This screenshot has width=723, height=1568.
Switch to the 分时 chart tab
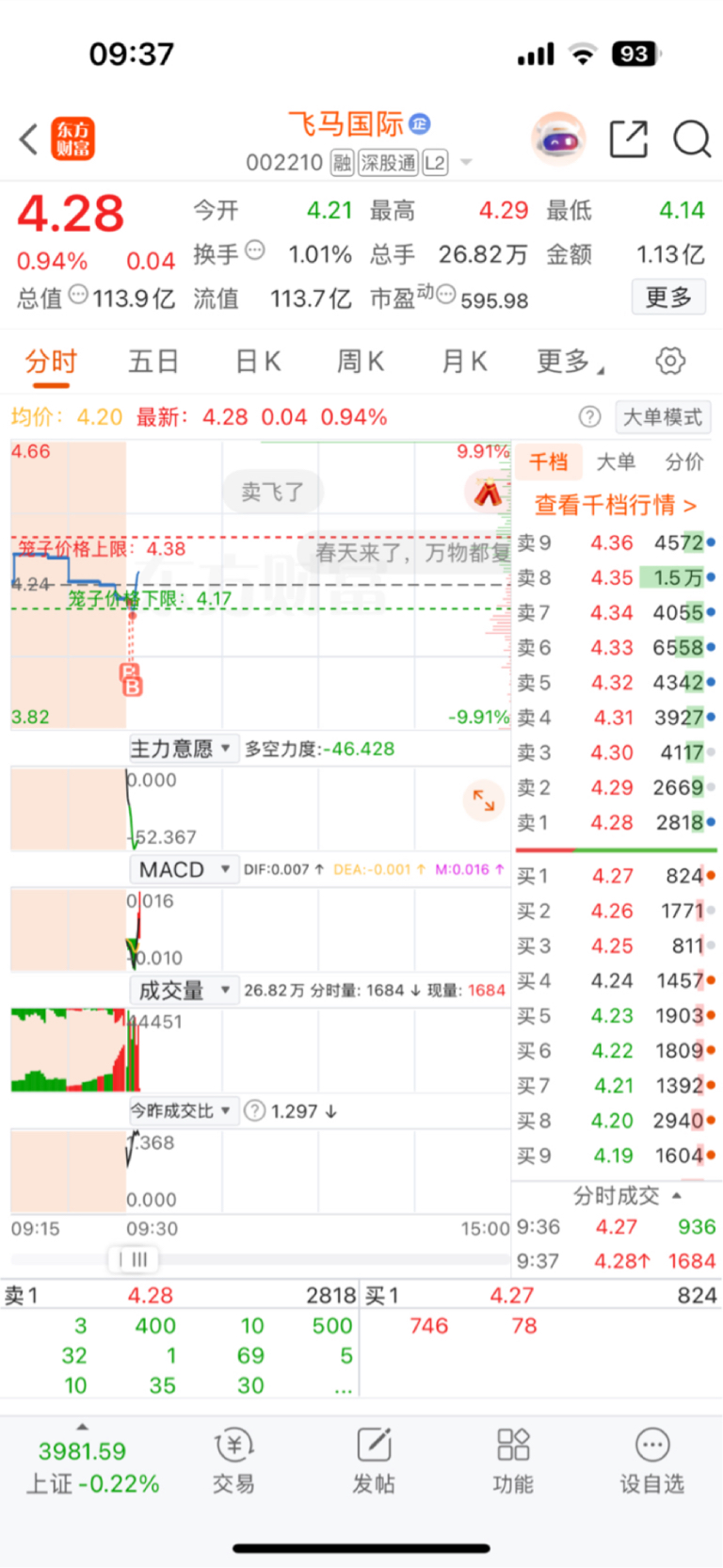pyautogui.click(x=51, y=362)
